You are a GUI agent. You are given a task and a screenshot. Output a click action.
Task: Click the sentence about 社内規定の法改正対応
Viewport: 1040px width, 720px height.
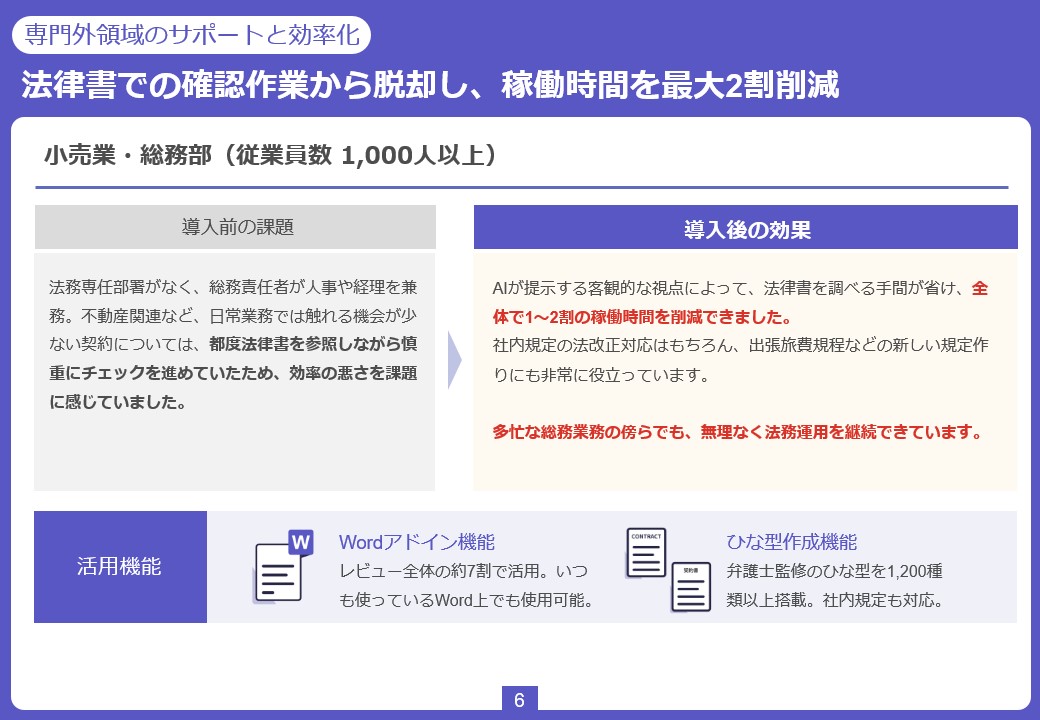[x=740, y=346]
